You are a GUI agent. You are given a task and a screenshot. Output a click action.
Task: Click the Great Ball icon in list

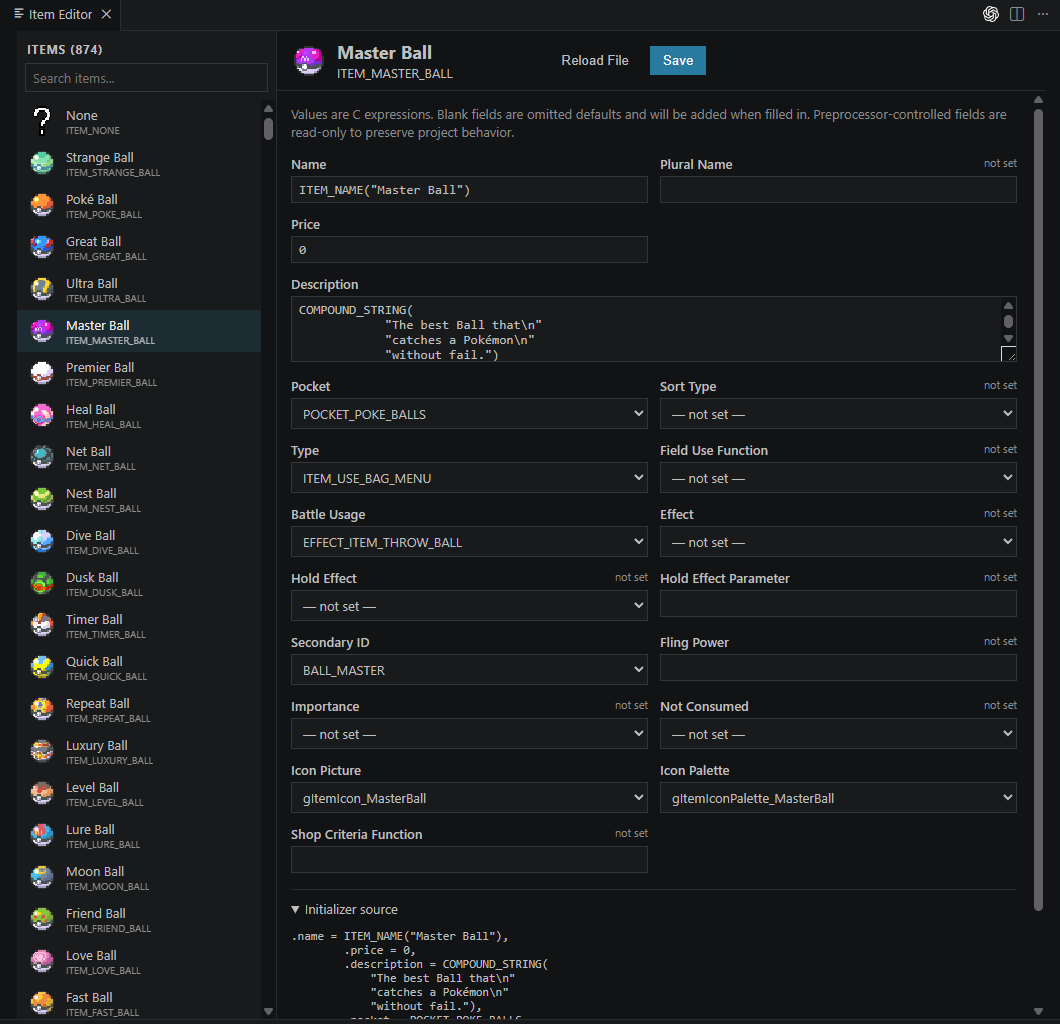pos(42,247)
